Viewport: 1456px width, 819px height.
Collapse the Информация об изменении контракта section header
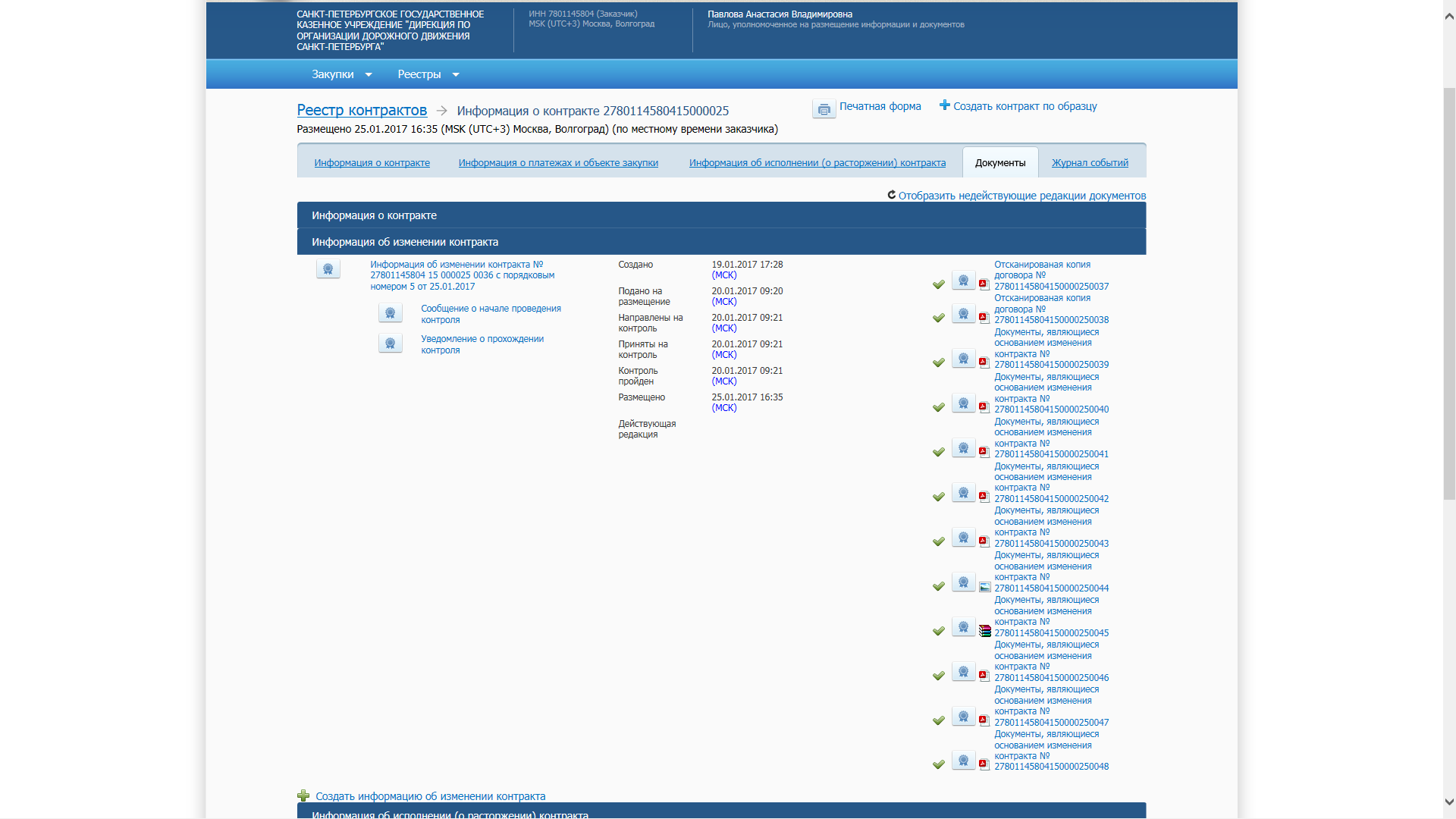(x=721, y=242)
